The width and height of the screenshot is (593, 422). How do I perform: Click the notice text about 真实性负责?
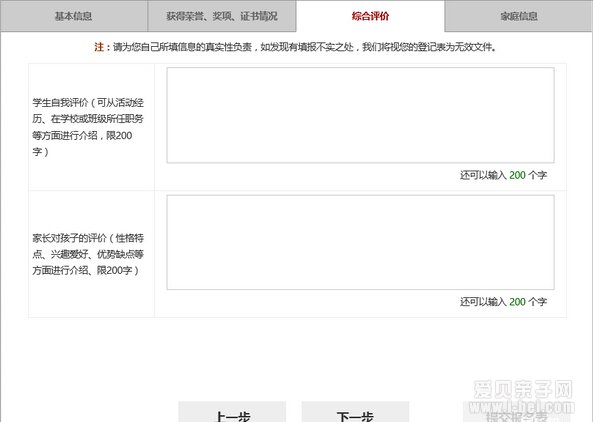(x=304, y=47)
